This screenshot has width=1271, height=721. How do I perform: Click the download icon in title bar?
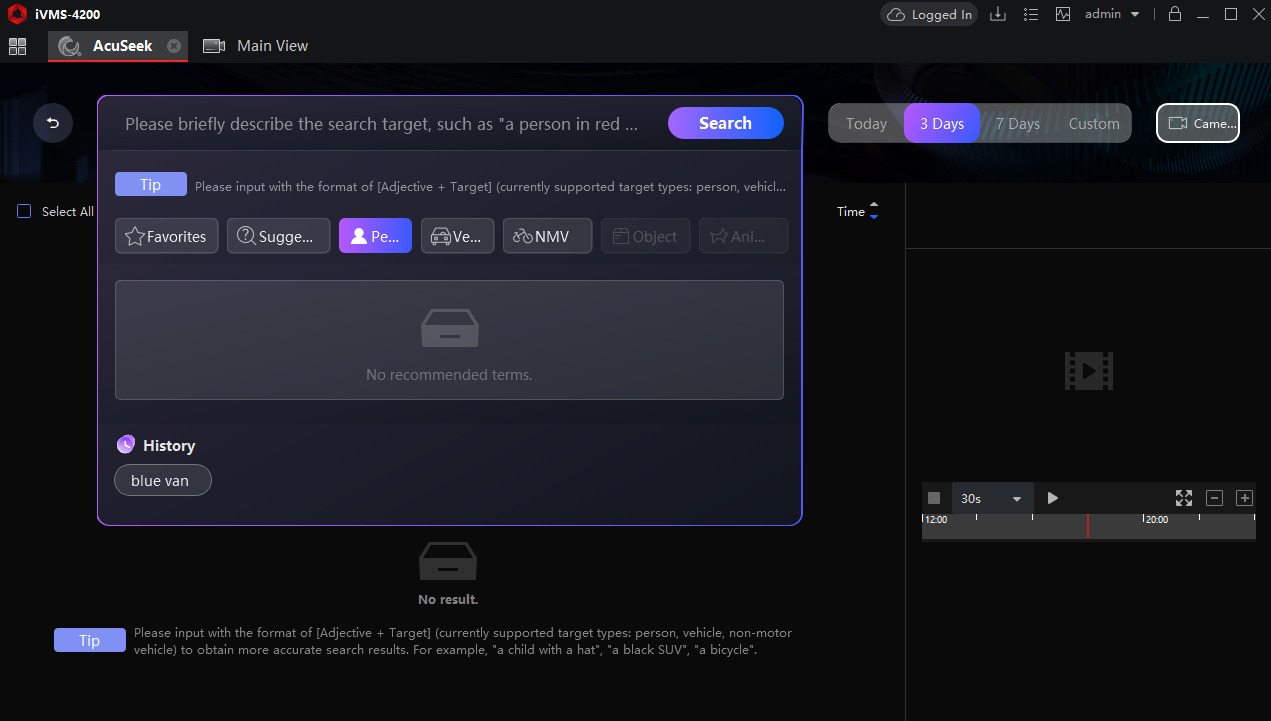(x=997, y=14)
